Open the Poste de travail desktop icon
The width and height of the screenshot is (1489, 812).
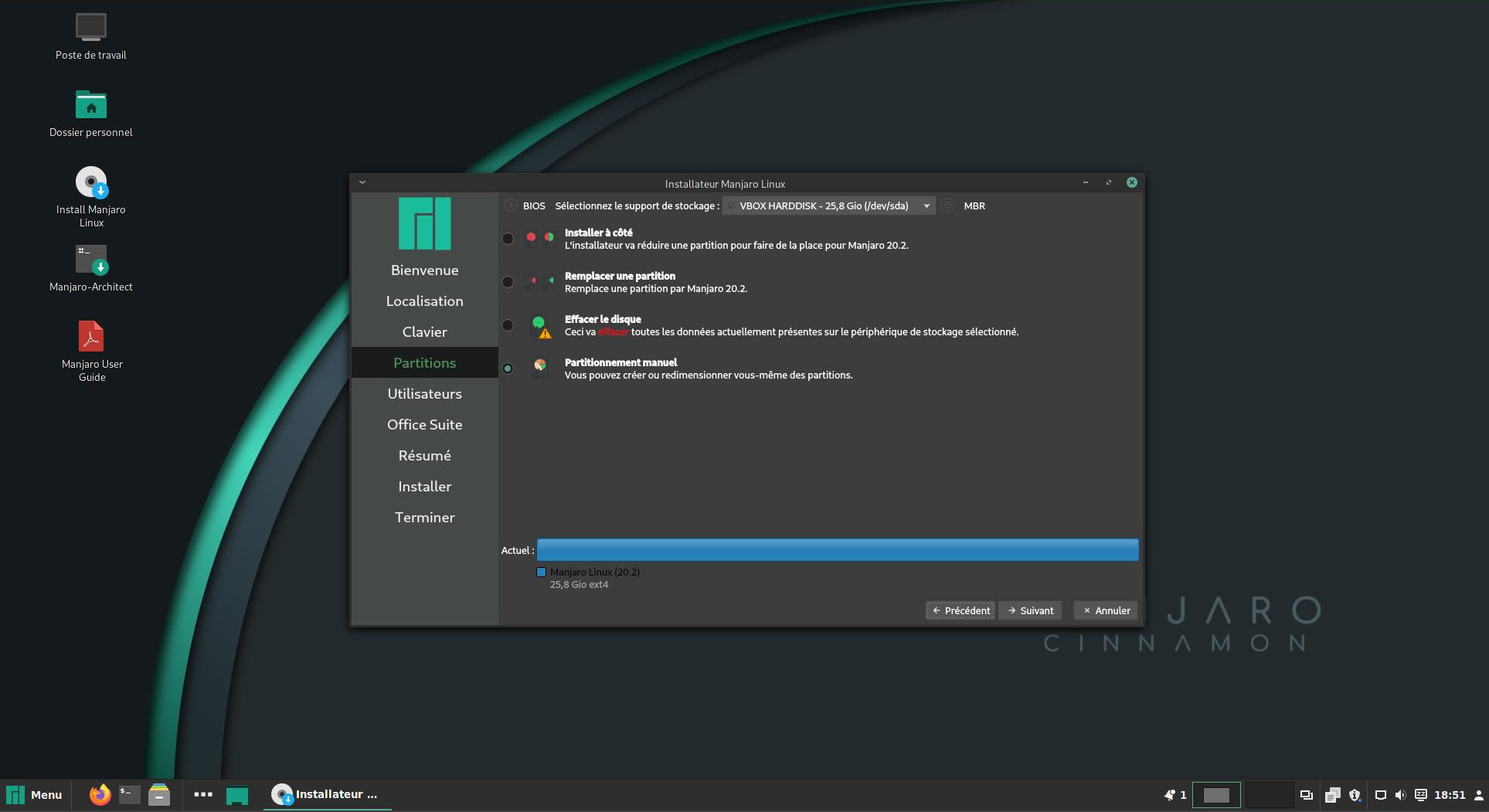point(91,27)
